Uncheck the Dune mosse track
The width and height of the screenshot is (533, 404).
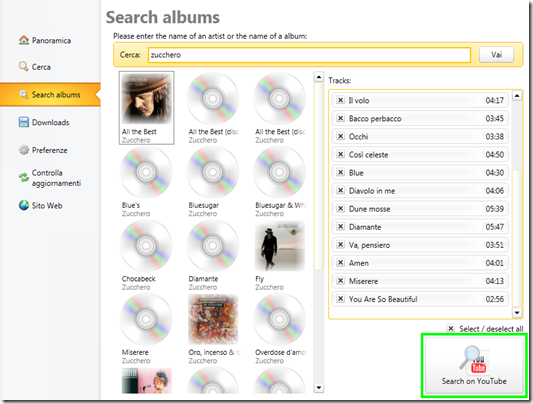pyautogui.click(x=340, y=209)
